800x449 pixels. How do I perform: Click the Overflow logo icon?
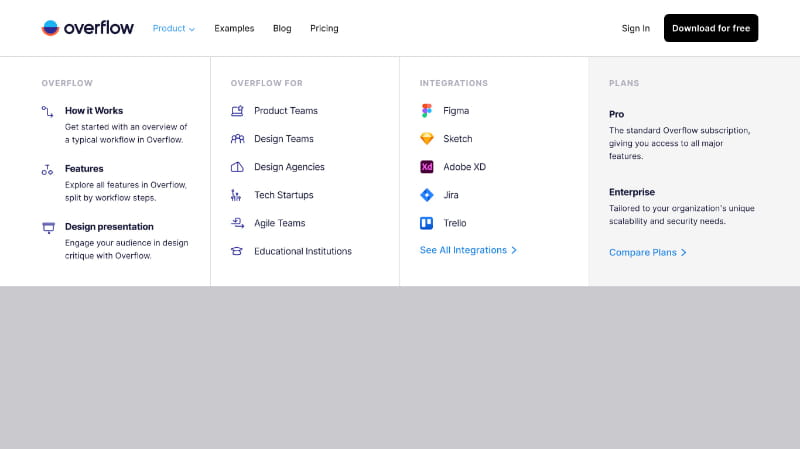[51, 28]
